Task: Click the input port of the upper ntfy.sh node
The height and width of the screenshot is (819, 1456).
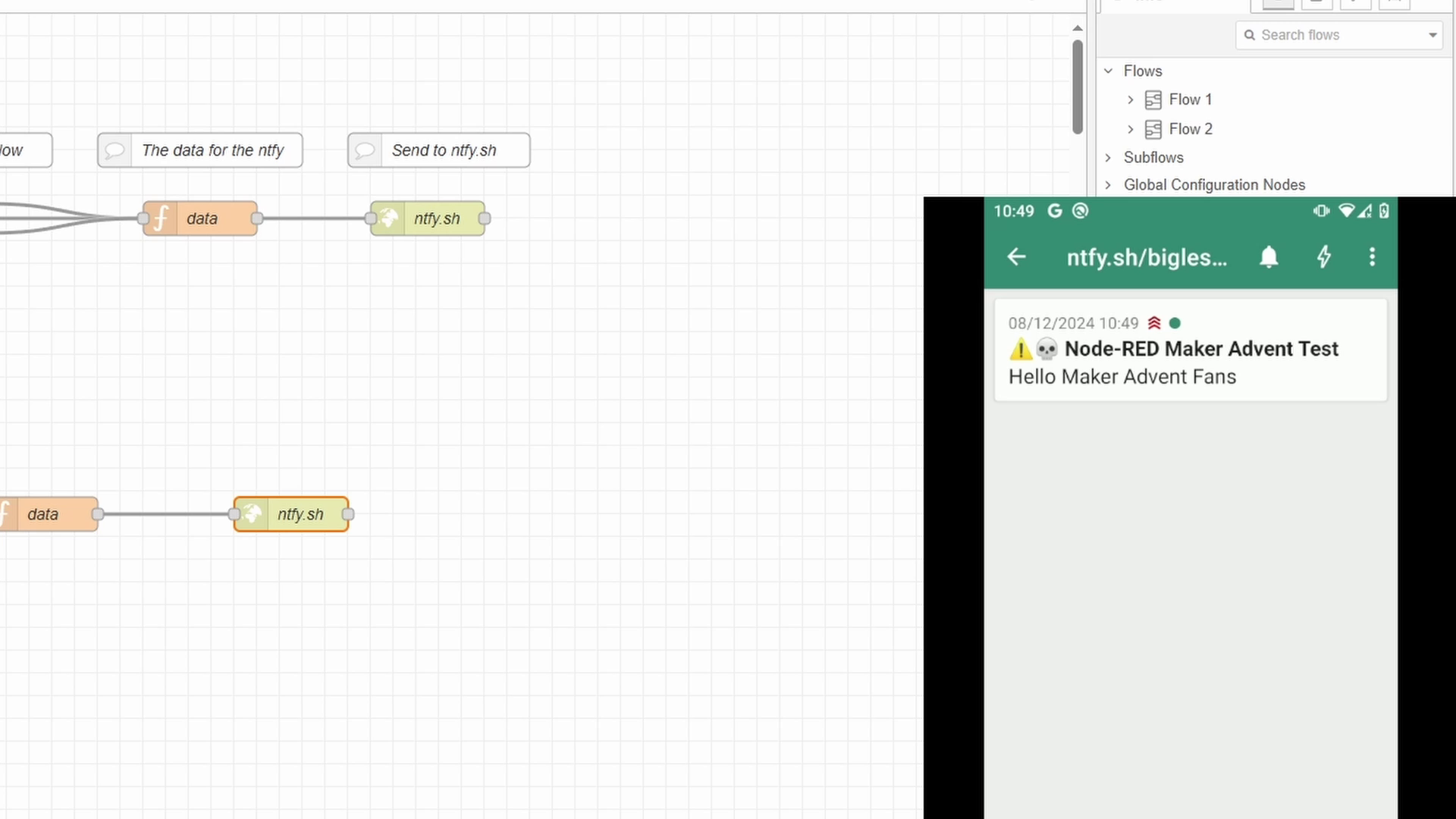Action: pos(371,218)
